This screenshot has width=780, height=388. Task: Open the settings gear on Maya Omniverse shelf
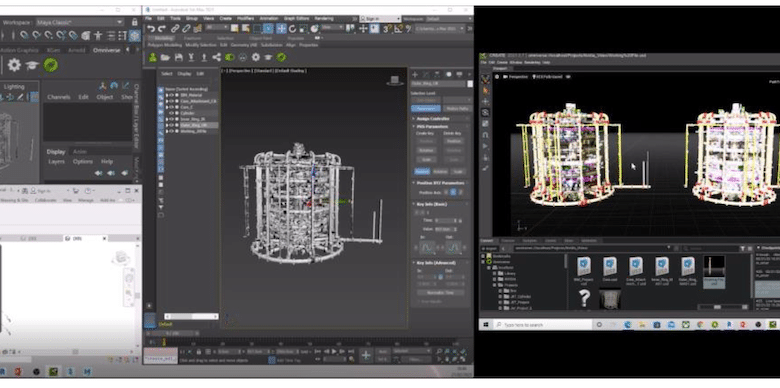[14, 65]
